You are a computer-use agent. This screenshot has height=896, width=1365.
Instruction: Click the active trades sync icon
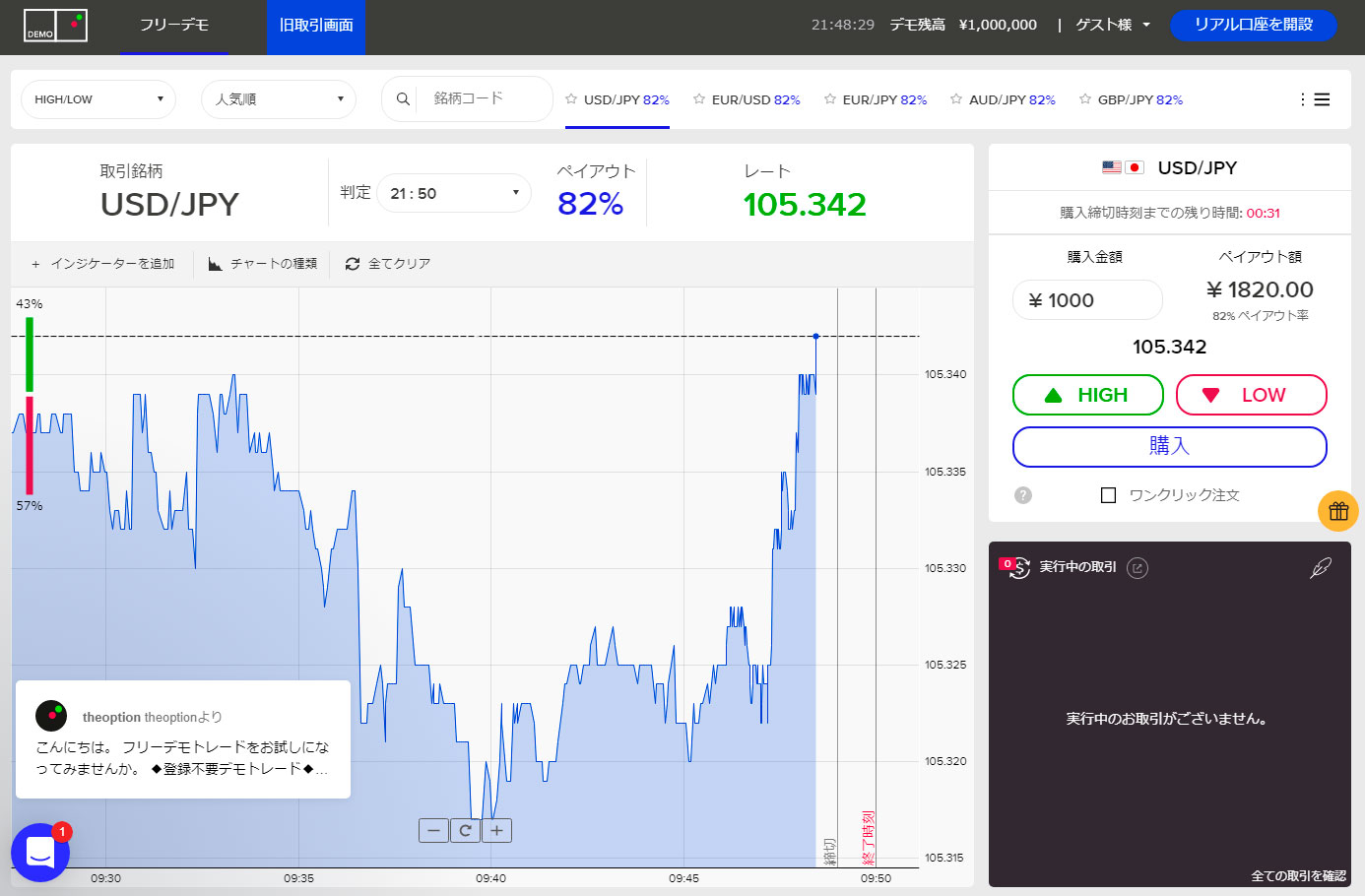1019,568
